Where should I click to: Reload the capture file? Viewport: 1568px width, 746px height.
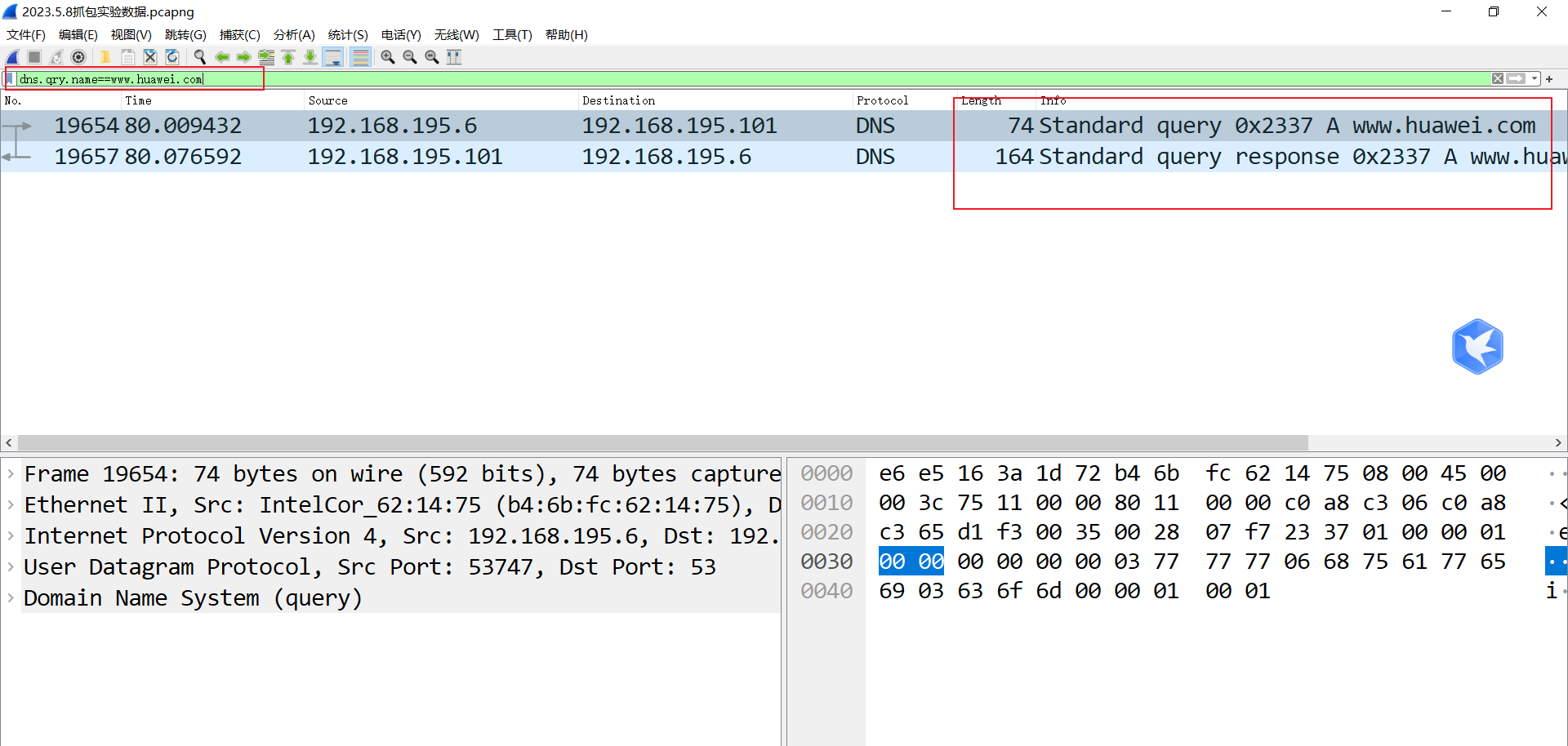point(172,57)
